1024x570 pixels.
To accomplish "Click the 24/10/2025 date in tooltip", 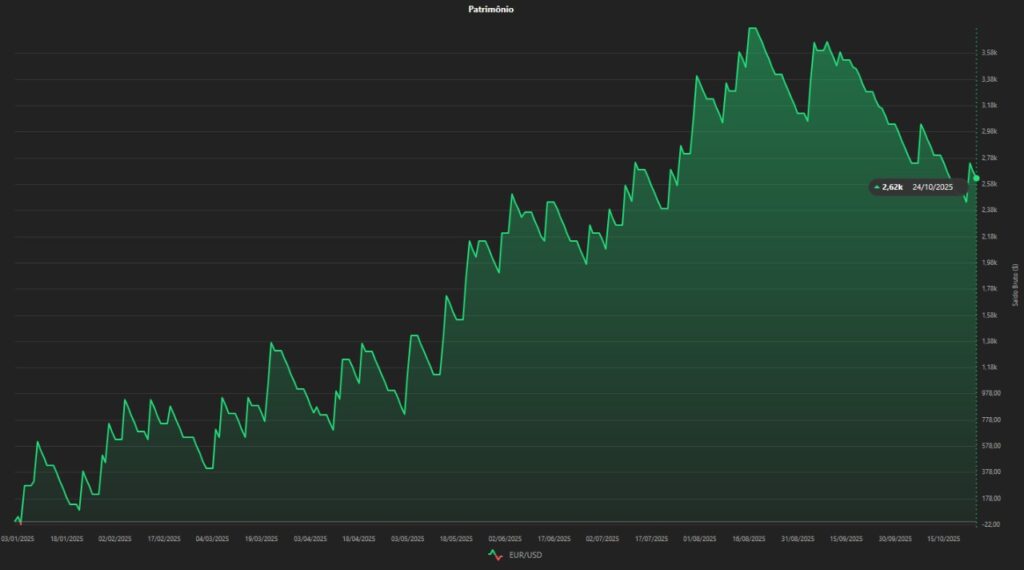I will coord(932,187).
